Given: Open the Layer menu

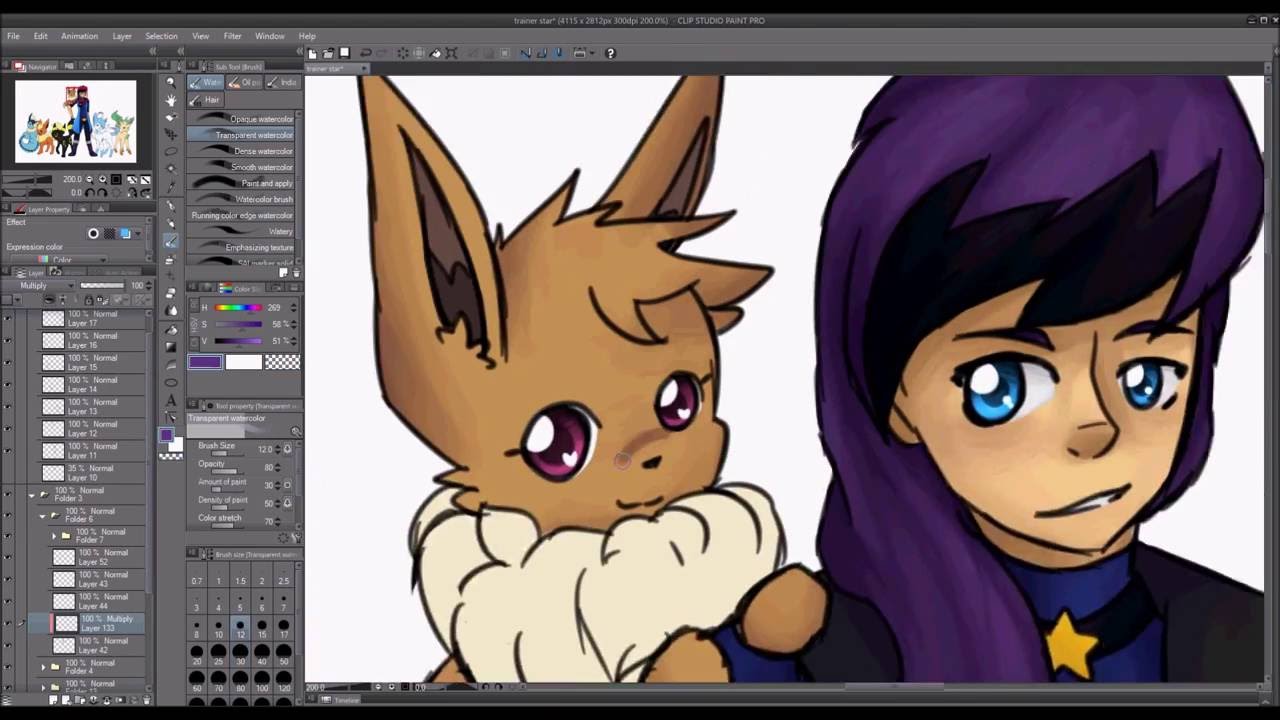Looking at the screenshot, I should pos(122,36).
